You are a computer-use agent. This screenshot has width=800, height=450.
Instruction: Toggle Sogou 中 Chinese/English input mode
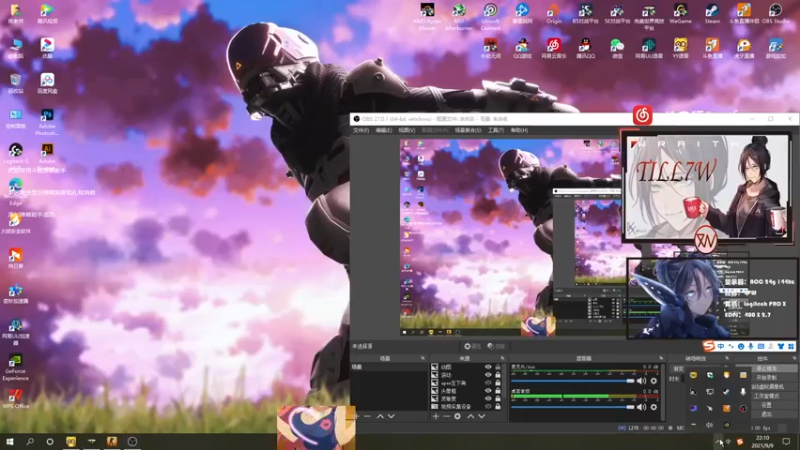721,346
